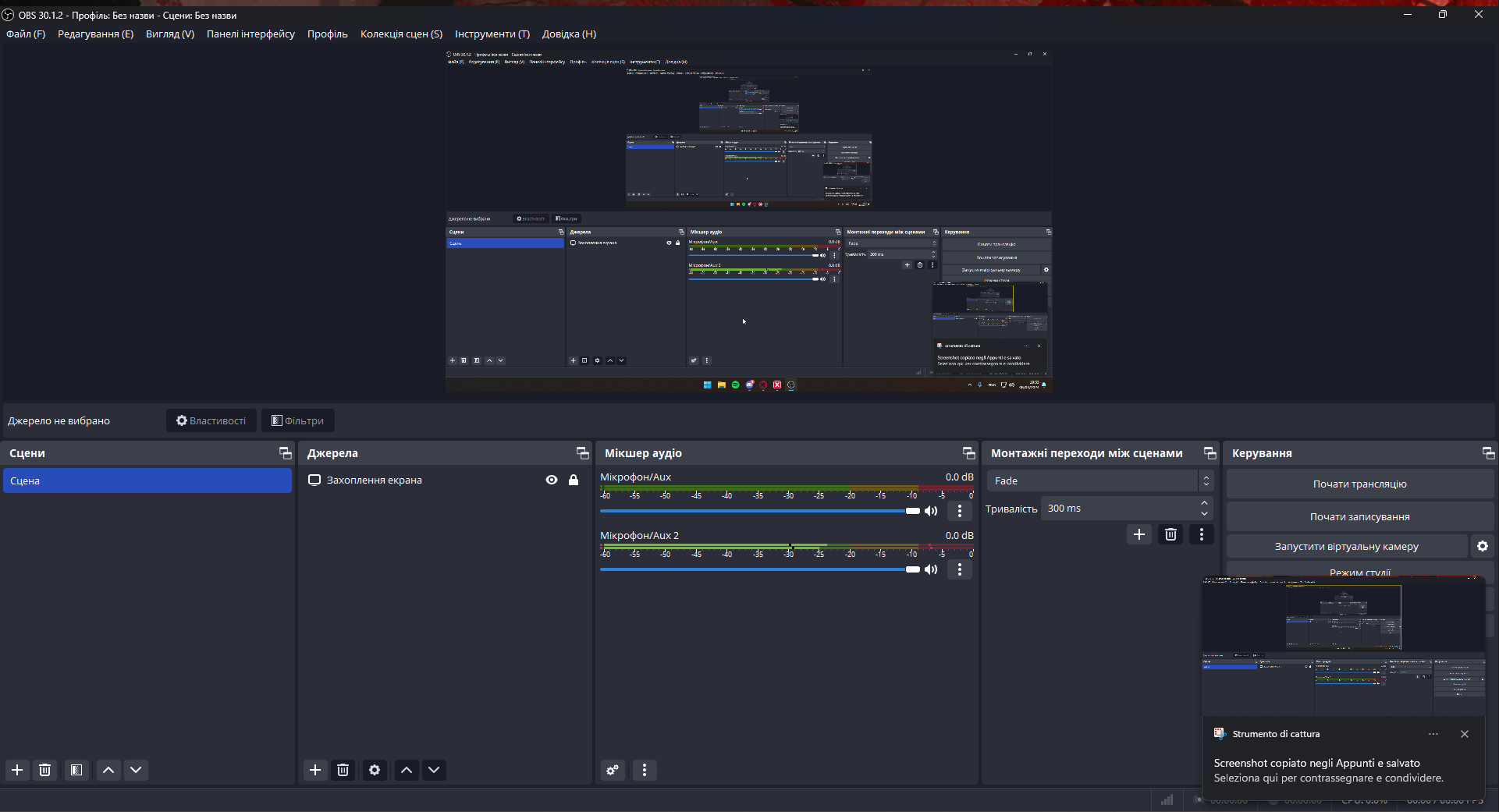This screenshot has height=812, width=1499.
Task: Open the Файл menu
Action: pos(26,34)
